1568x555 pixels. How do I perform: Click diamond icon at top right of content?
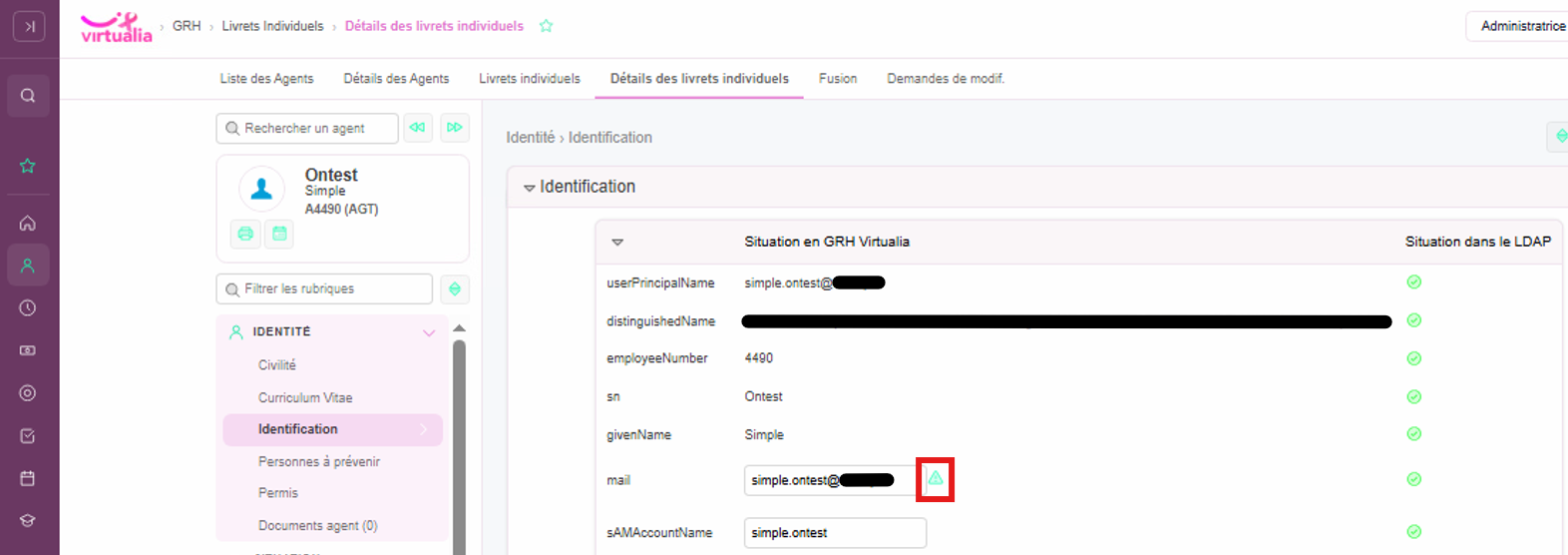click(1559, 137)
